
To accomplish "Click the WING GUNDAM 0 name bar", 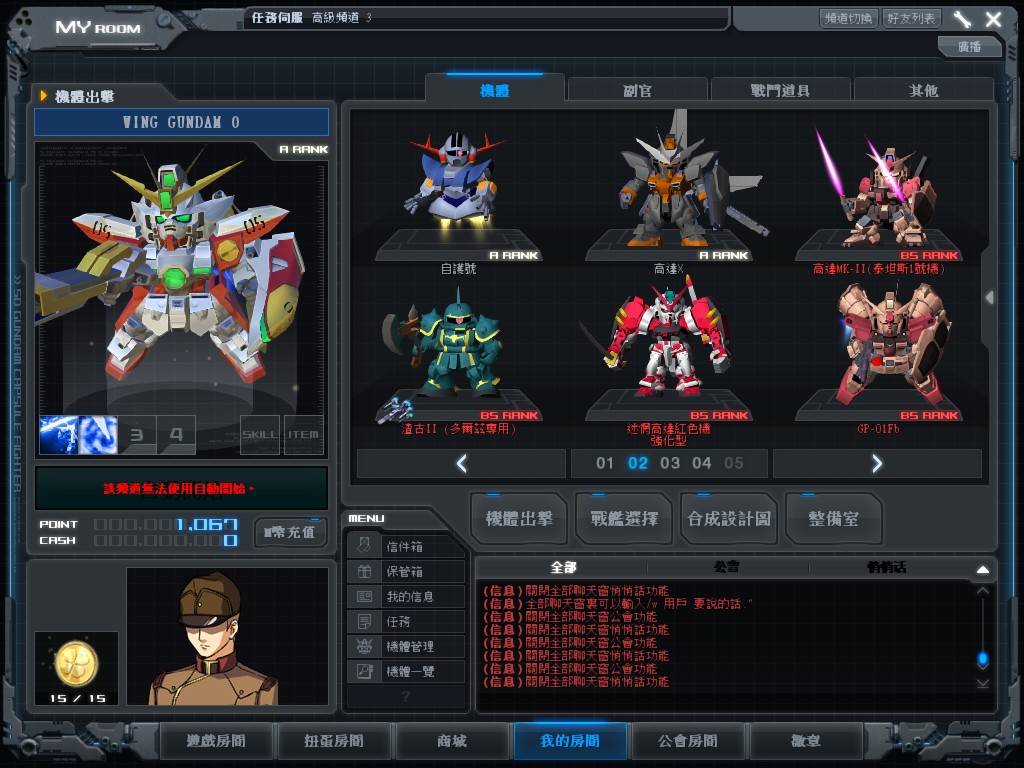I will click(x=182, y=122).
